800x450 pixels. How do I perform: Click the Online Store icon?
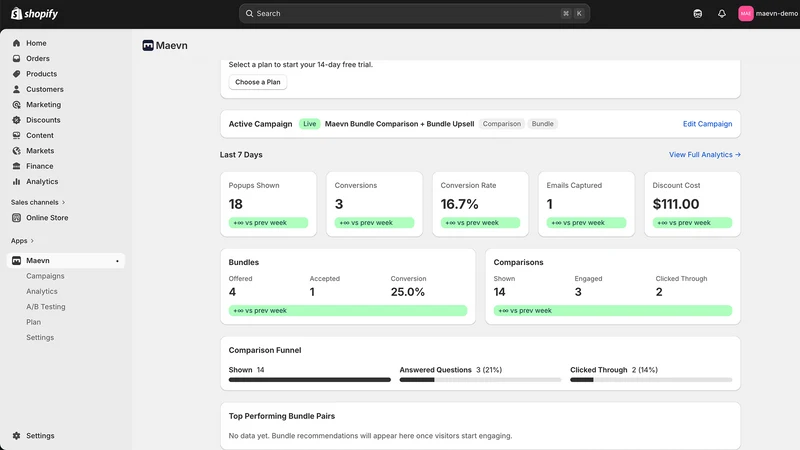pyautogui.click(x=16, y=218)
